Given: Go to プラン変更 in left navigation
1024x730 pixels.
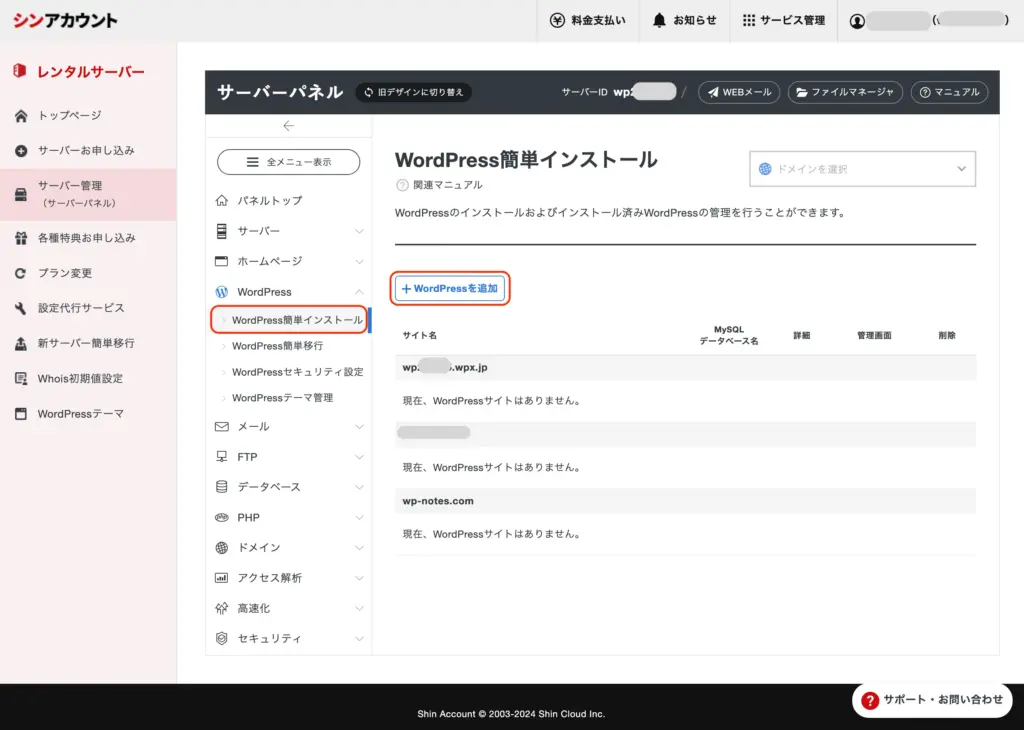Looking at the screenshot, I should (x=67, y=273).
